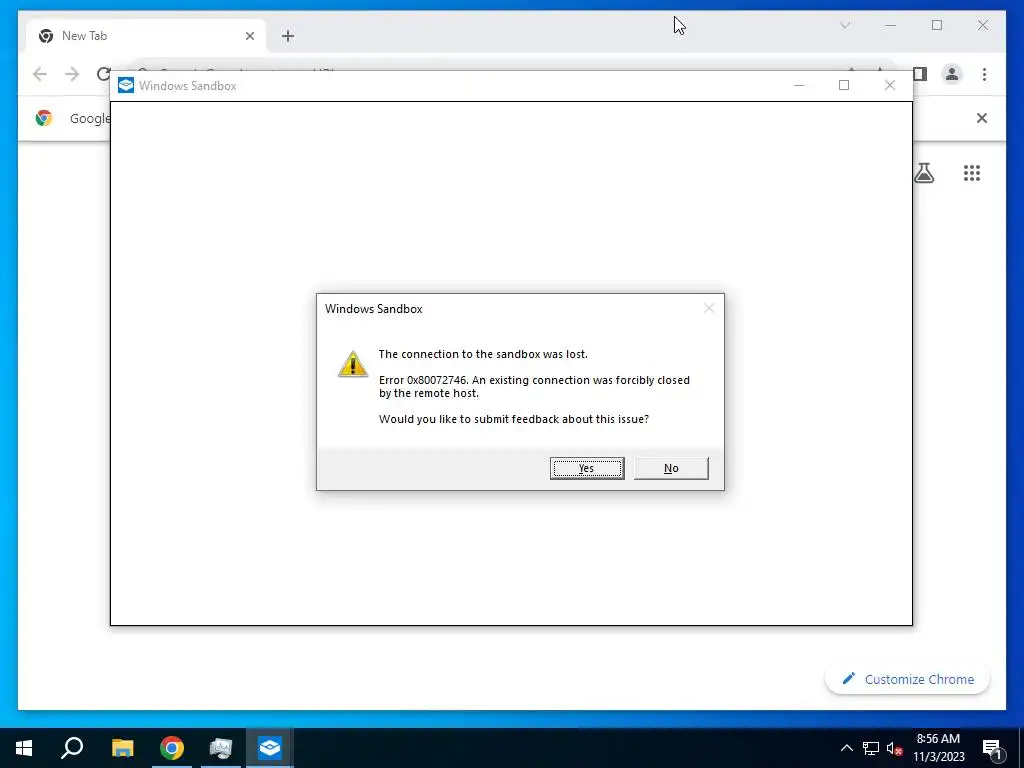Open the Windows Start menu
This screenshot has height=768, width=1024.
[x=24, y=748]
